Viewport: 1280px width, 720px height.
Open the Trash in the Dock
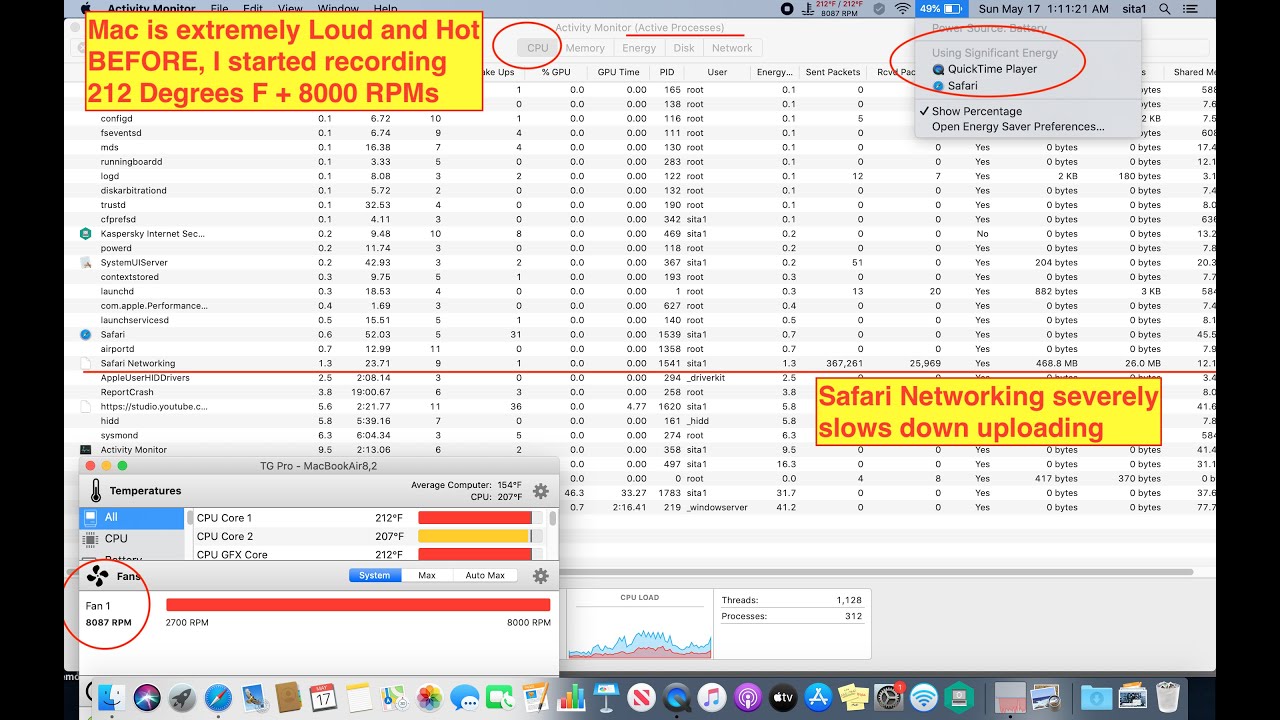[x=1168, y=697]
